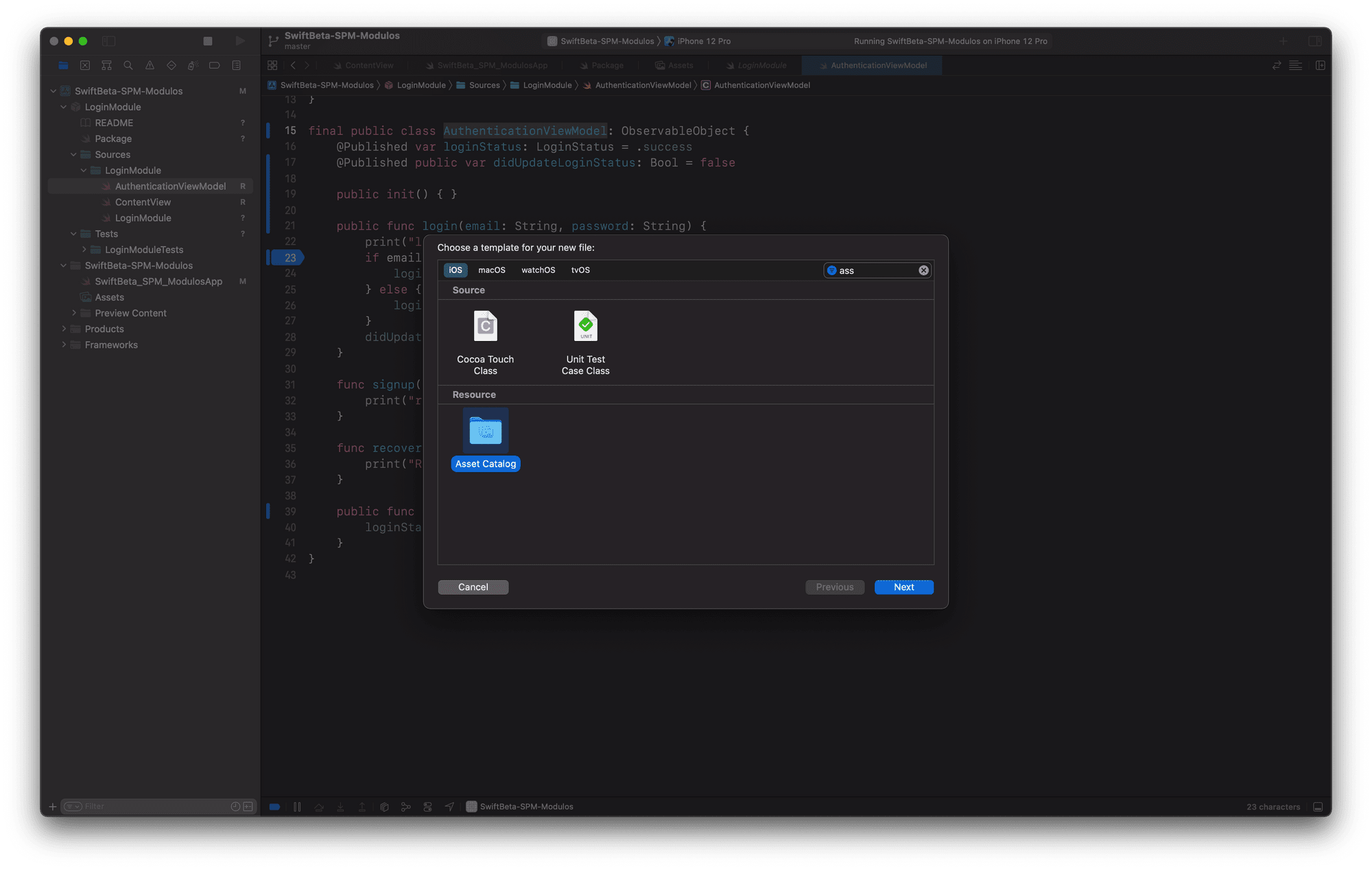Open the related items grid menu
Image resolution: width=1372 pixels, height=870 pixels.
pyautogui.click(x=272, y=65)
